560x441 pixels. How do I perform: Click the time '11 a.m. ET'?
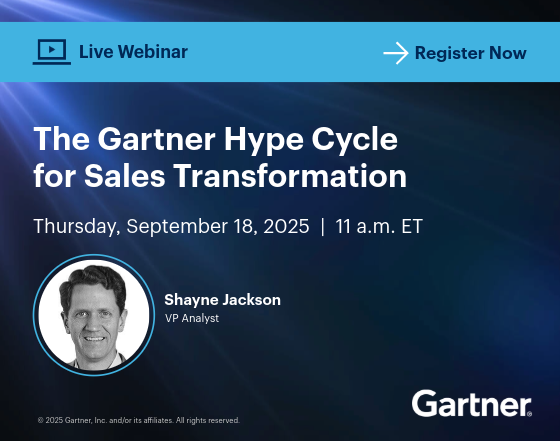click(379, 226)
